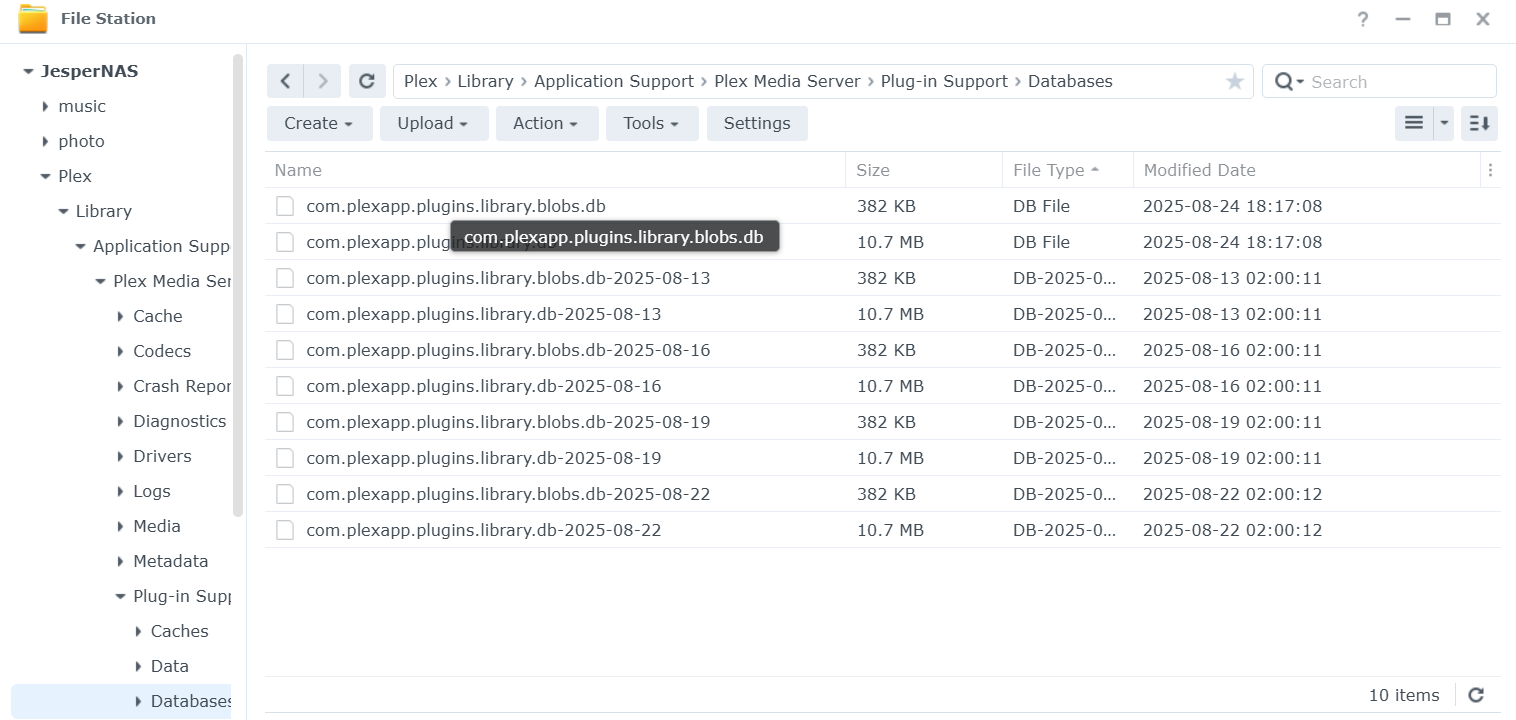Sort by the File Type column header
The height and width of the screenshot is (720, 1516).
click(x=1068, y=170)
